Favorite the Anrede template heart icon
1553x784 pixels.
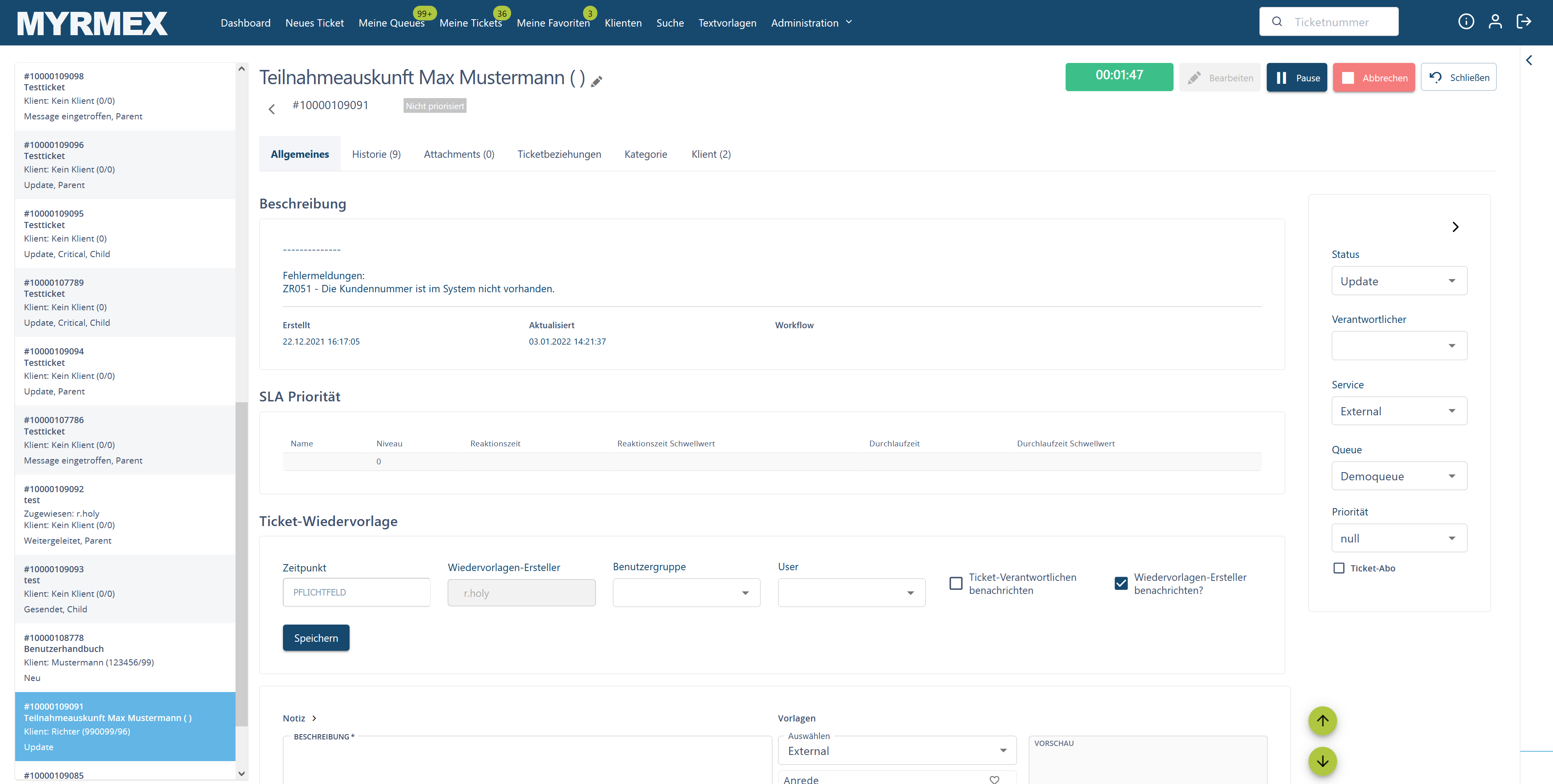(994, 779)
